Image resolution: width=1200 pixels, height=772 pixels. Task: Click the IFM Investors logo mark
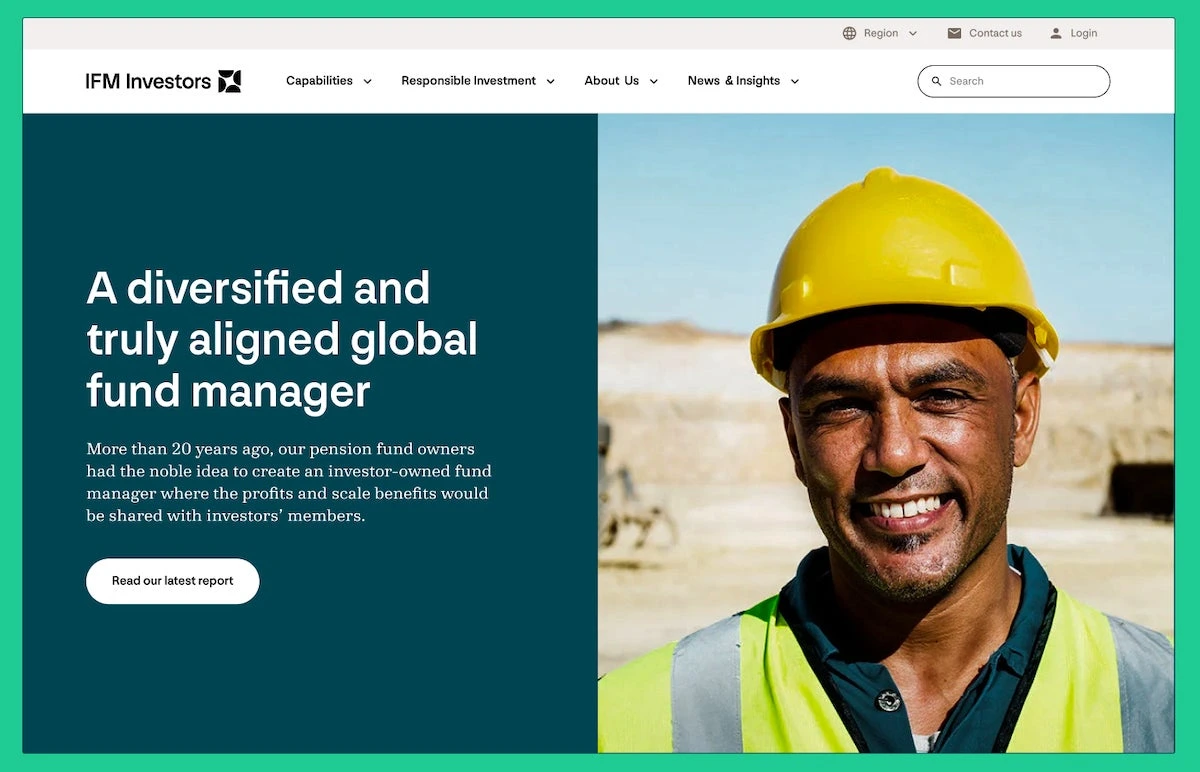230,81
